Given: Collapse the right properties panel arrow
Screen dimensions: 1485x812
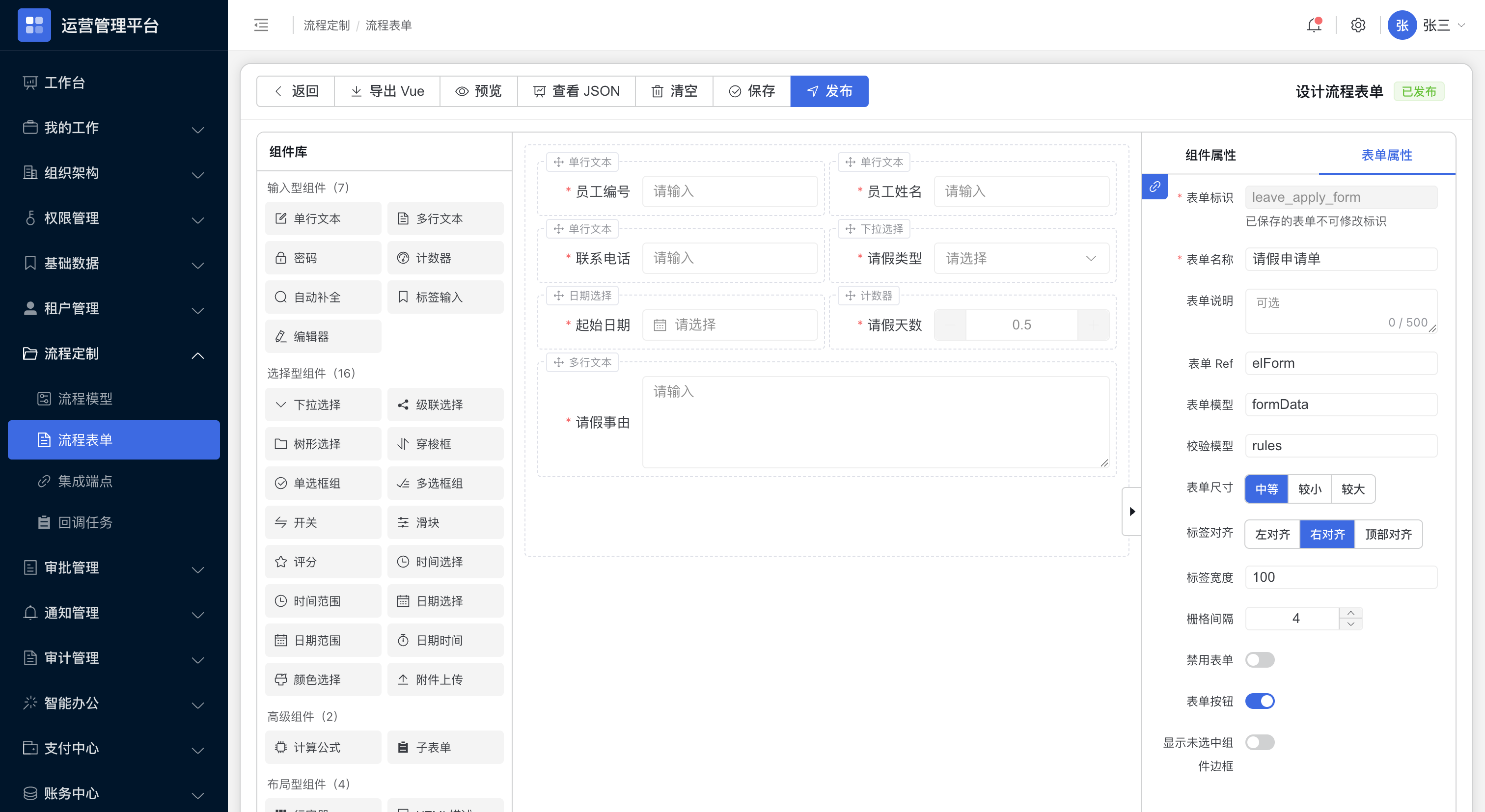Looking at the screenshot, I should (1131, 512).
